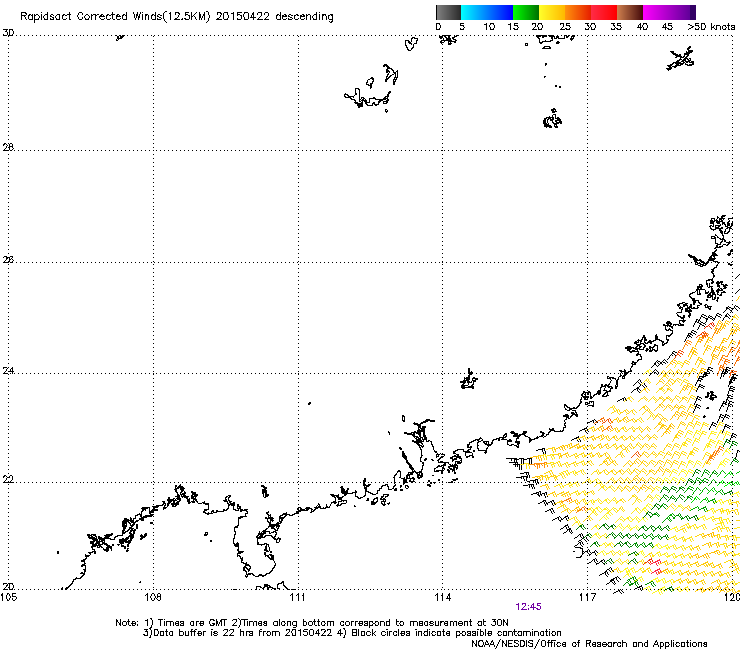Click the blue 10-15 knots legend segment
740x650 pixels.
[x=500, y=12]
